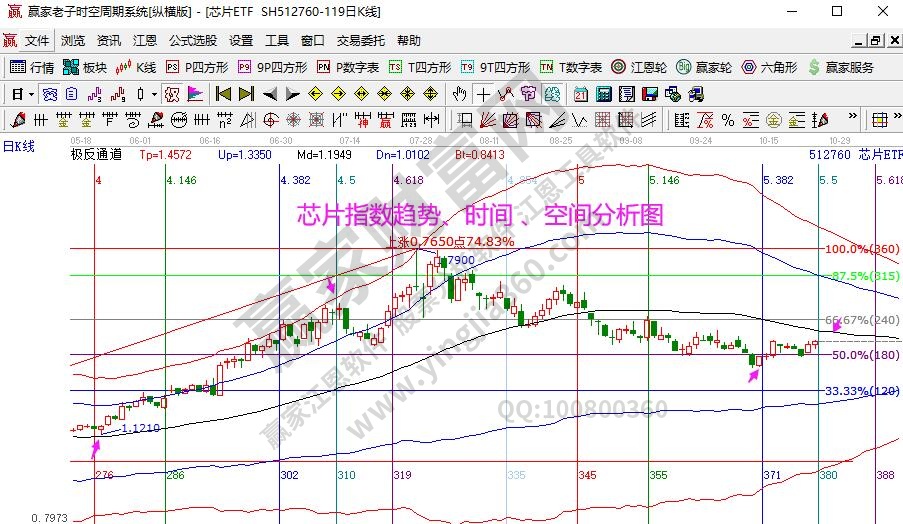Select the hand pan tool

[459, 94]
